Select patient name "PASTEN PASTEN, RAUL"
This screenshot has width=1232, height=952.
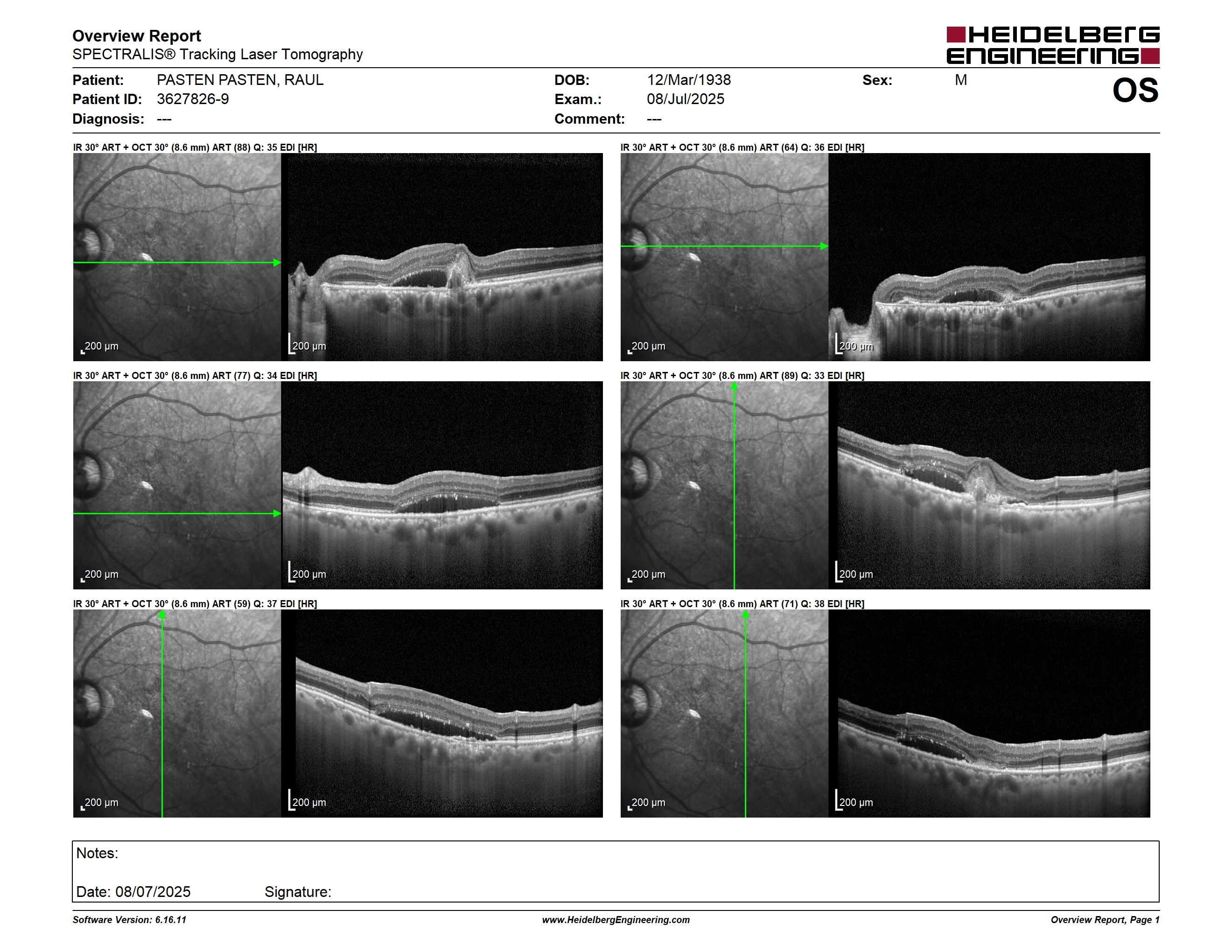click(x=240, y=80)
